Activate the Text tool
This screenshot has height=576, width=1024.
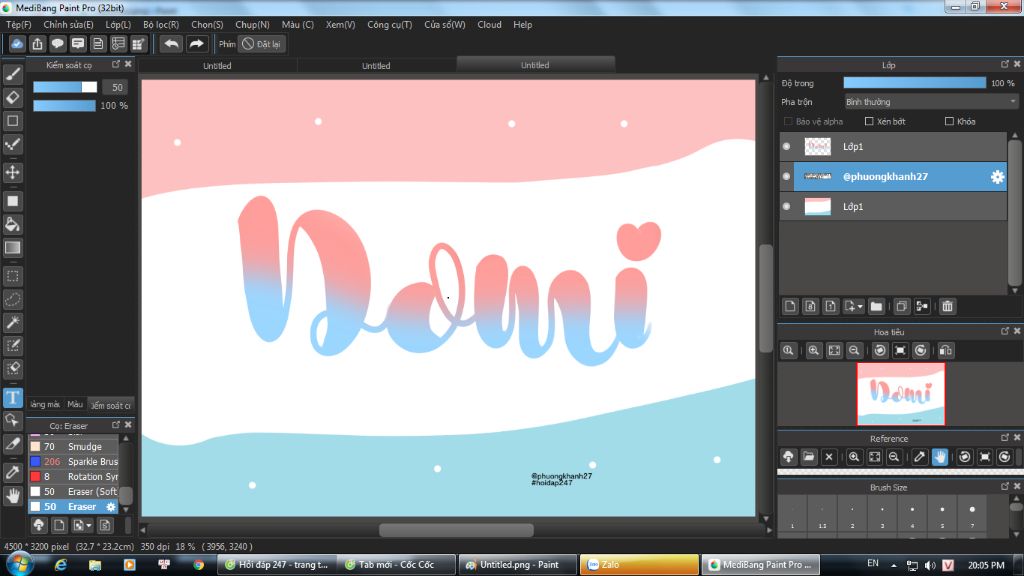point(12,397)
